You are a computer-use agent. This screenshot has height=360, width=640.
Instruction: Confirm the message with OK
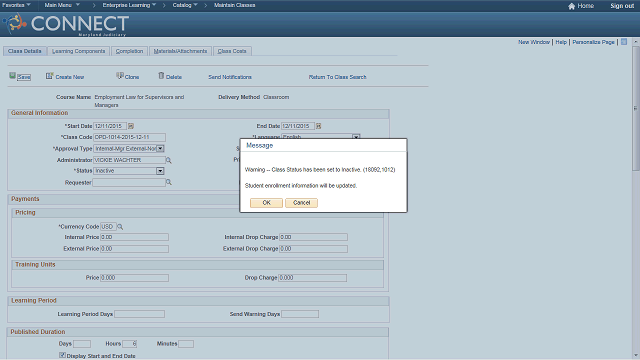tap(266, 203)
